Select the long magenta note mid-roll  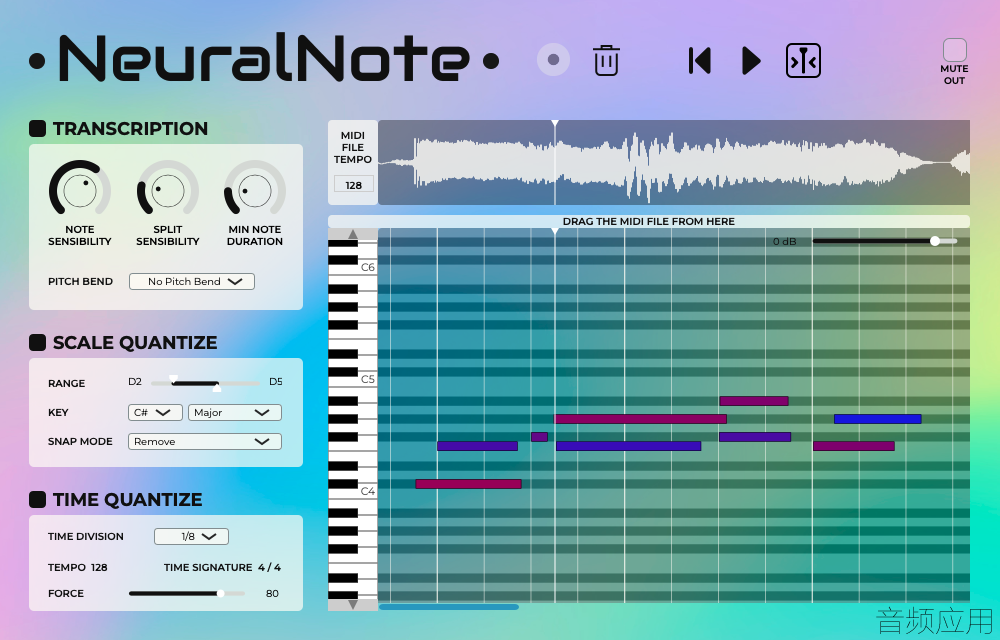pos(640,419)
